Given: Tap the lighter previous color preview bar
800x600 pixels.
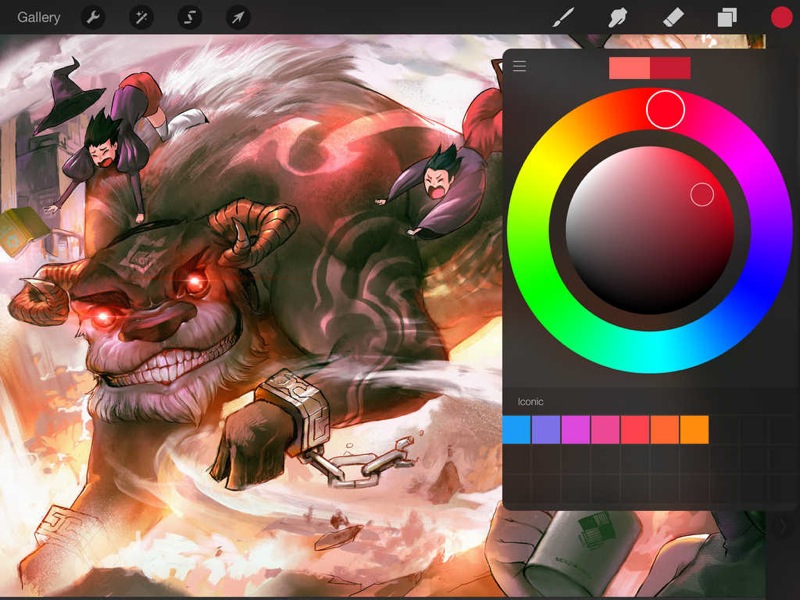Looking at the screenshot, I should (x=629, y=68).
